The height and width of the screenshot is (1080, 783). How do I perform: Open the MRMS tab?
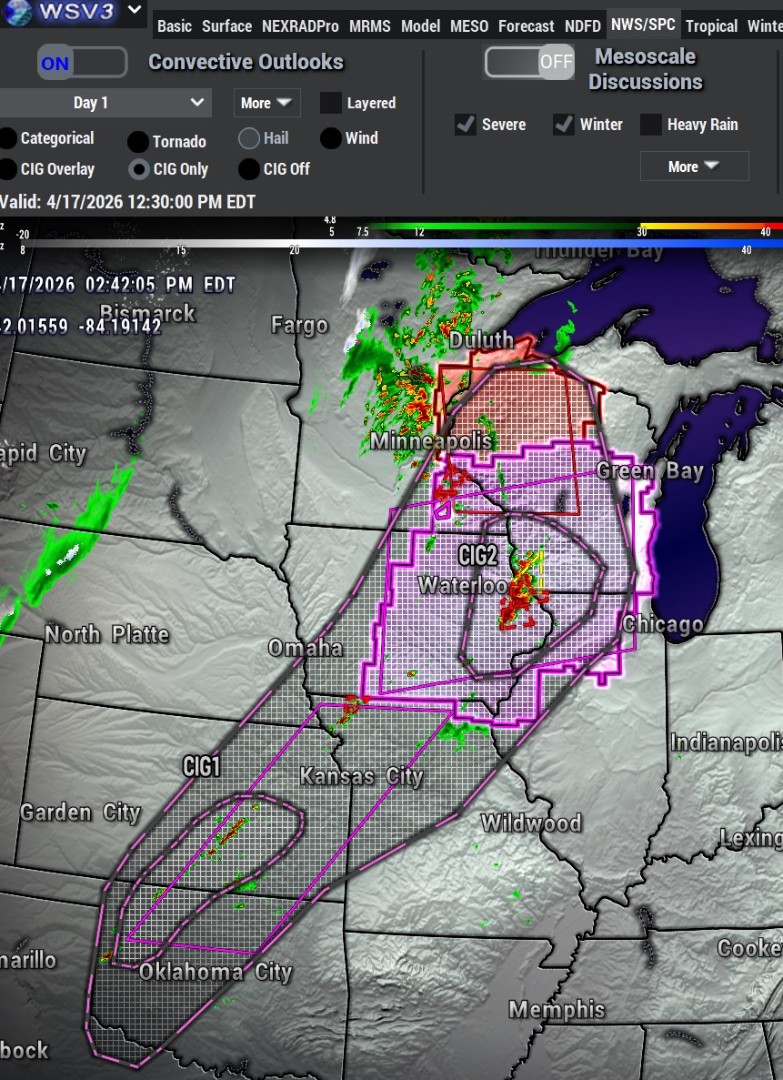(370, 26)
